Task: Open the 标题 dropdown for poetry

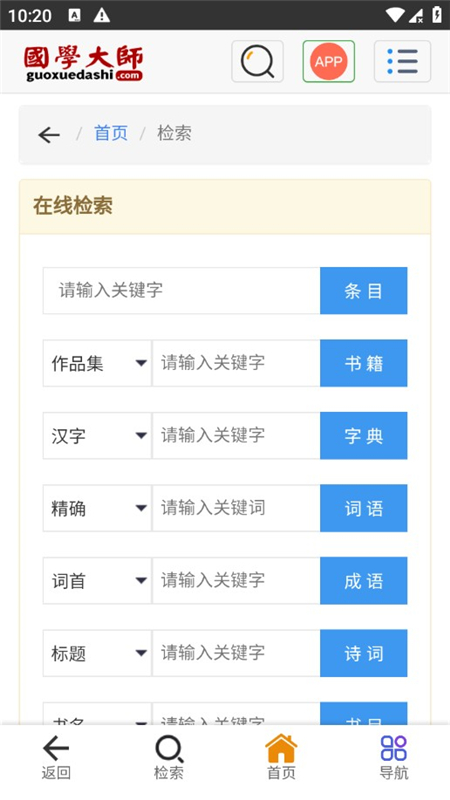Action: [97, 653]
